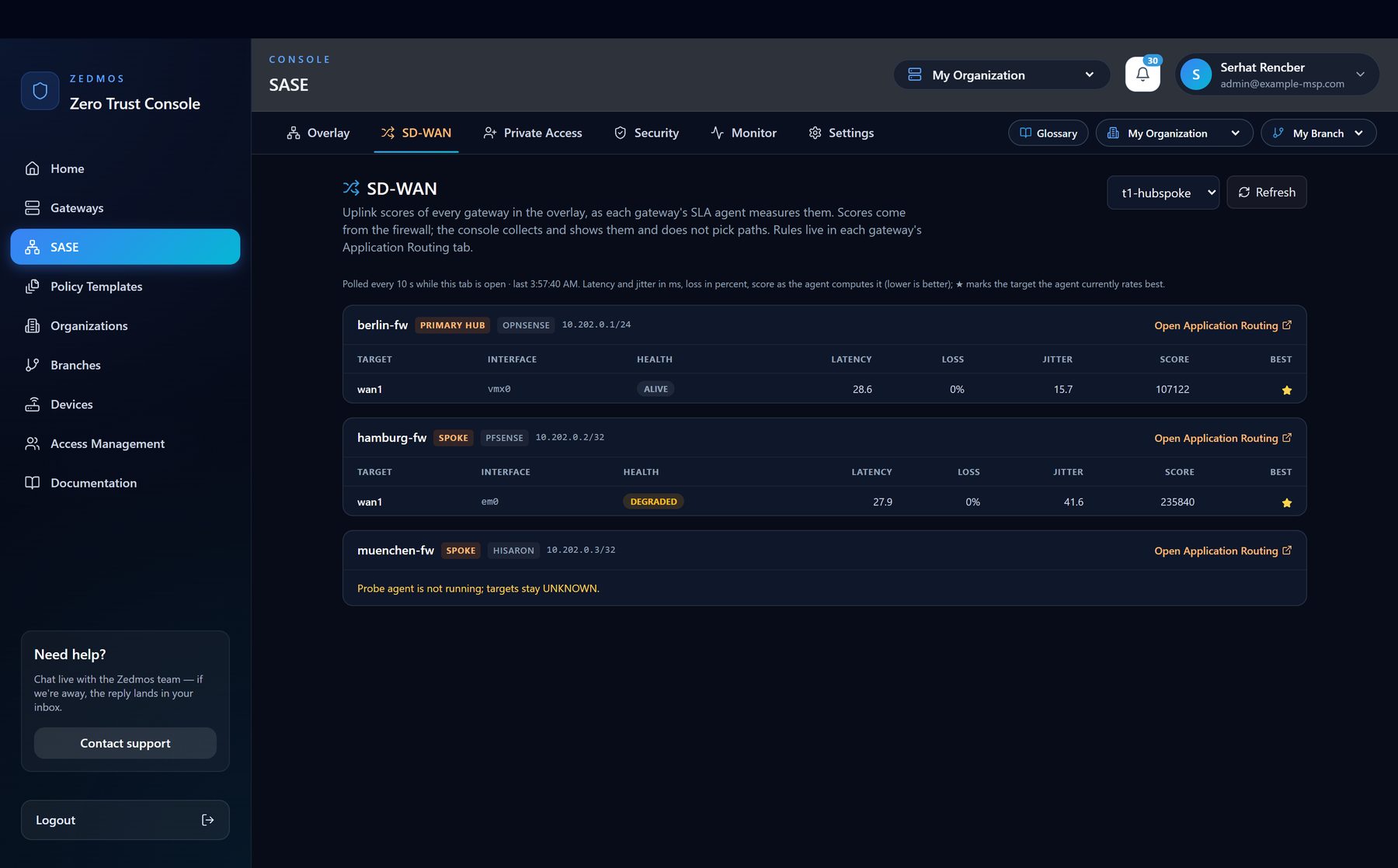Click the SASE network icon in sidebar

click(x=32, y=247)
